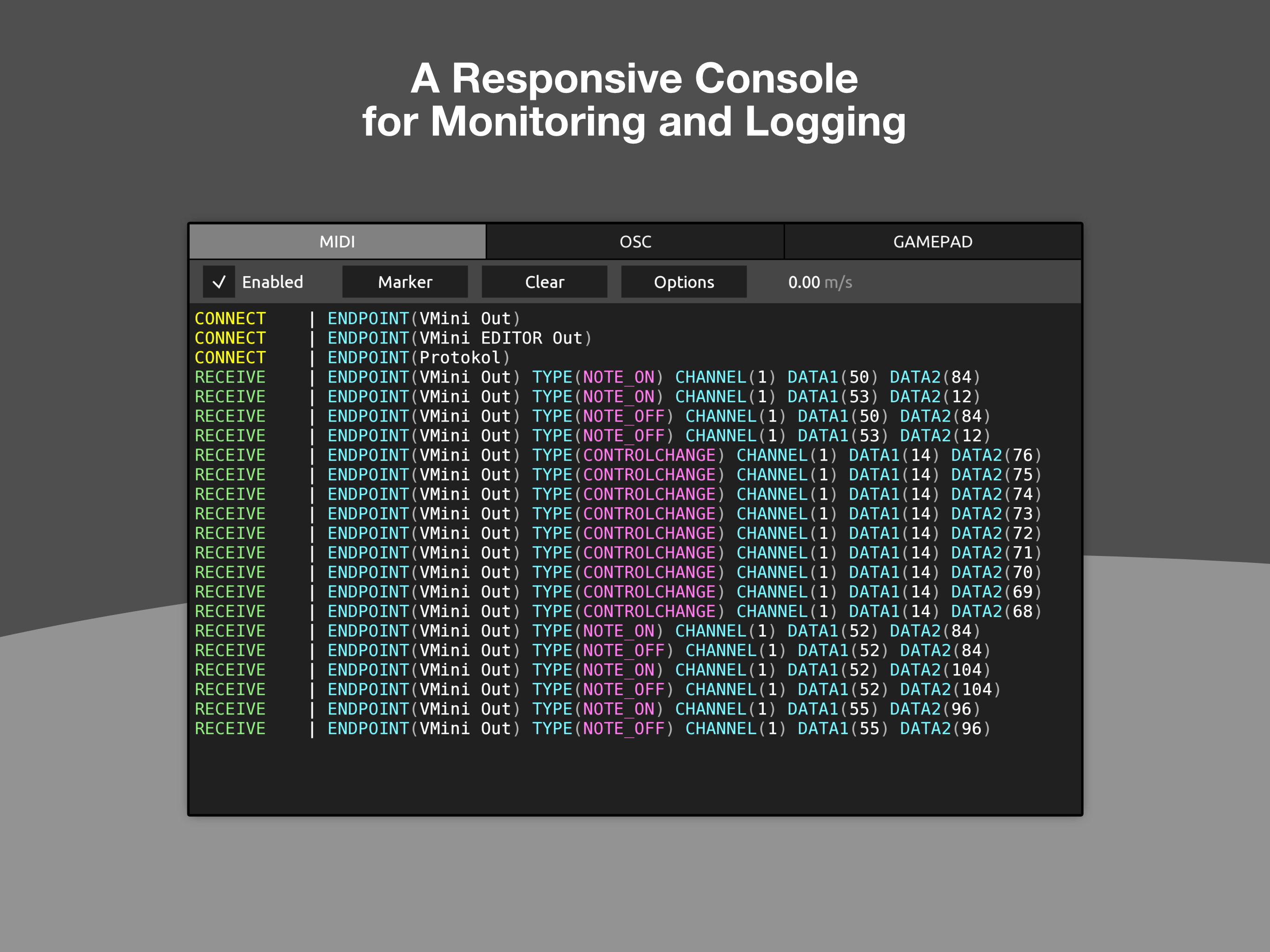Screen dimensions: 1270x952
Task: Select the CONTROLCHANGE DATA2(69) line
Action: pos(618,592)
